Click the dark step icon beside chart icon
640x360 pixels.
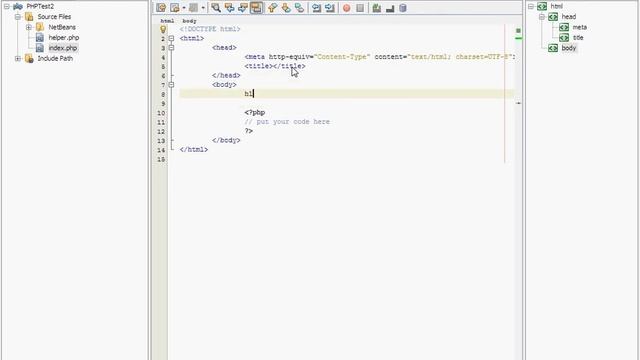(x=390, y=8)
